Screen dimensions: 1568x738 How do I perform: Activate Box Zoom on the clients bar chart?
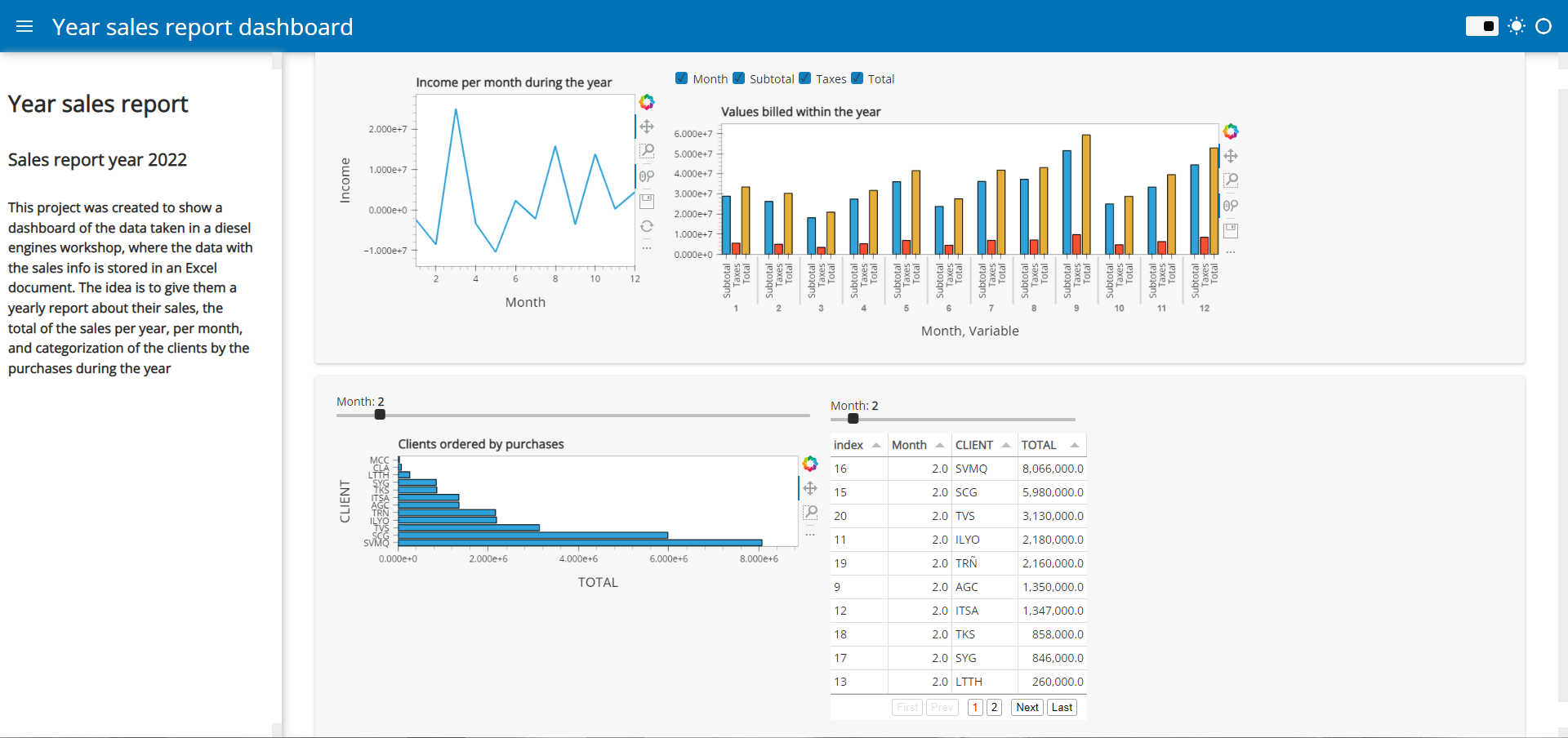click(x=810, y=513)
